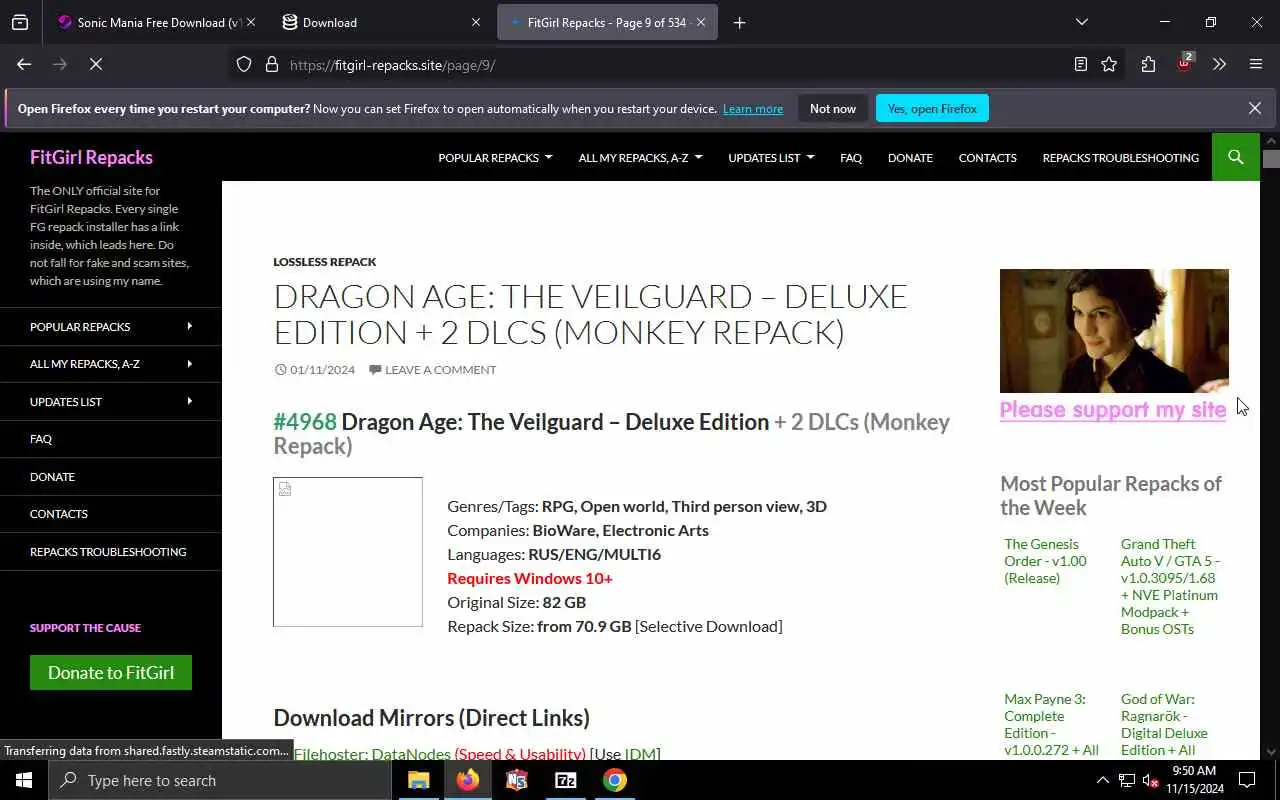The width and height of the screenshot is (1280, 800).
Task: Click the Not now button
Action: 833,108
